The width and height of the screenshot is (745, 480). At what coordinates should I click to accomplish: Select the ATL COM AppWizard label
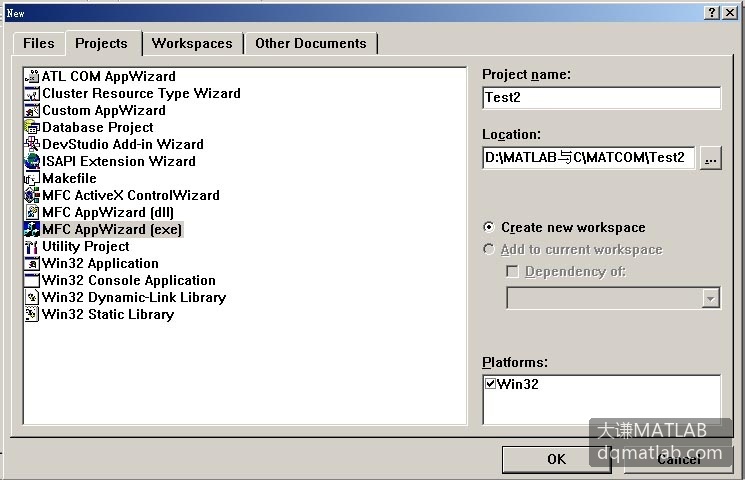[109, 77]
